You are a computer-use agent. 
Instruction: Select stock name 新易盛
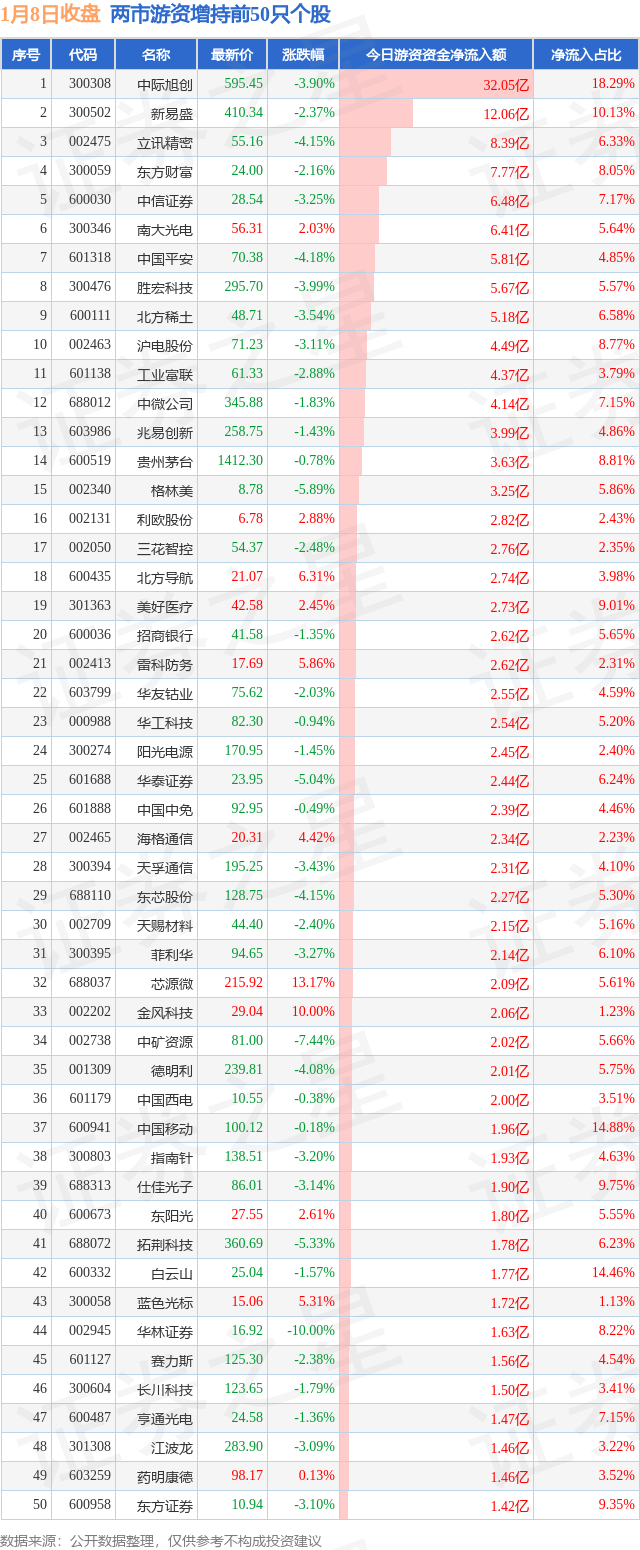172,114
